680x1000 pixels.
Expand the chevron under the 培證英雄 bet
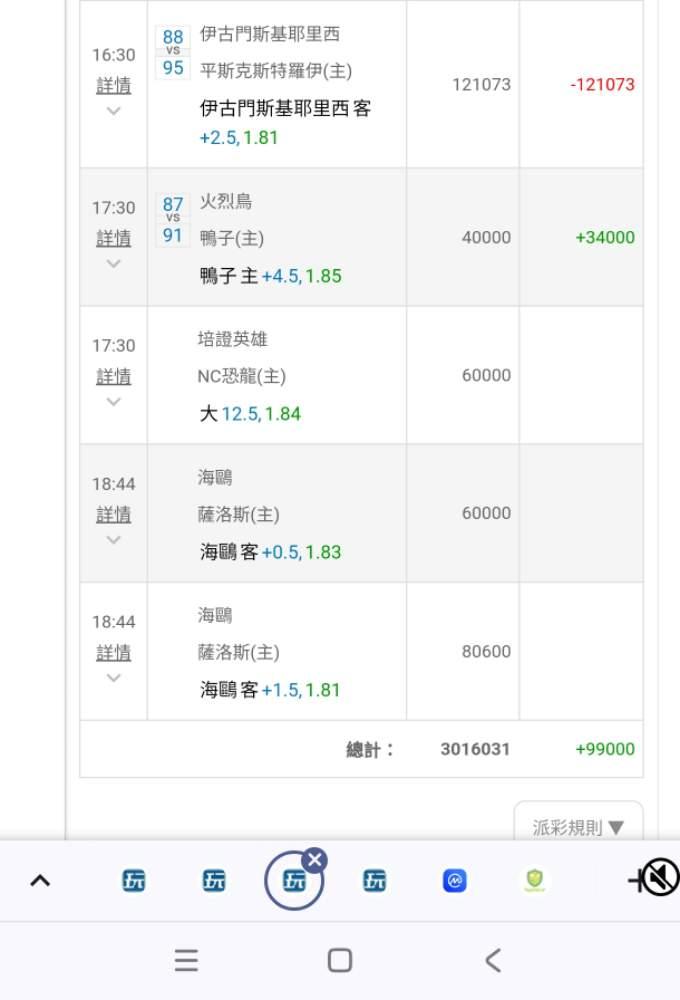(x=113, y=402)
